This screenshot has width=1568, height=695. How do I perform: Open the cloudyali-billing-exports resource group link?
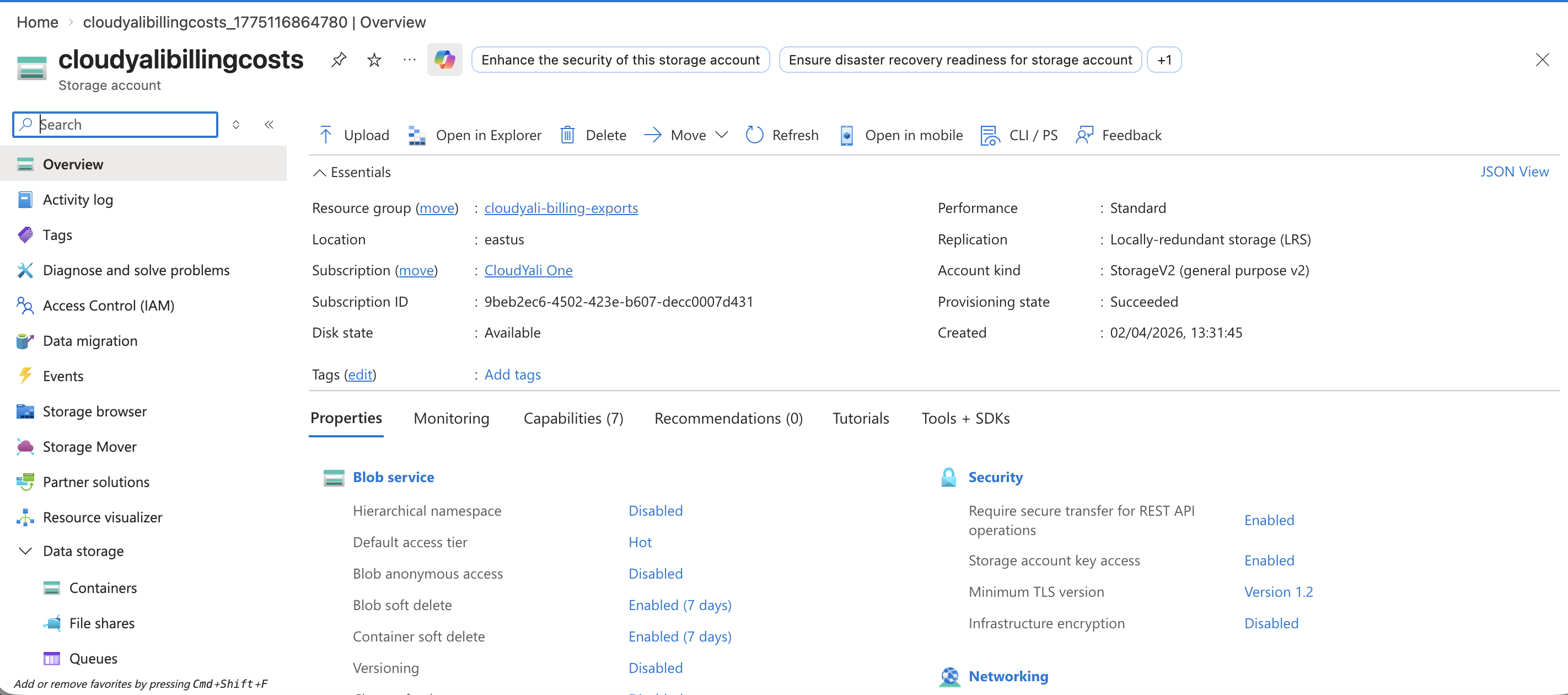(561, 208)
